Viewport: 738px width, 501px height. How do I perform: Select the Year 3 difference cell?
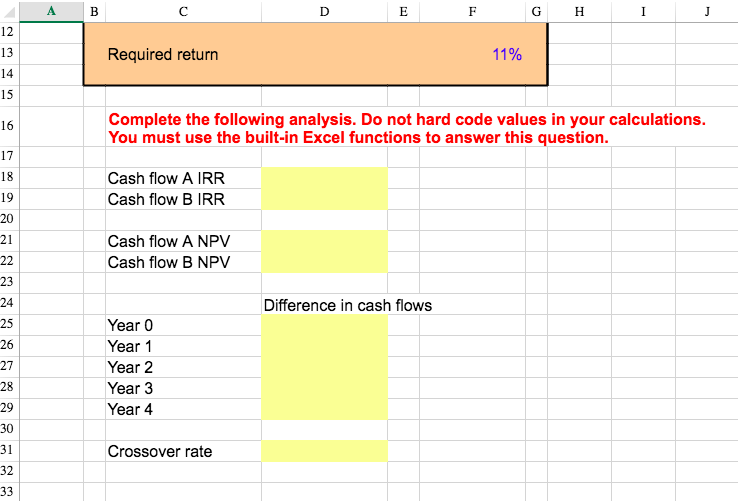(324, 388)
